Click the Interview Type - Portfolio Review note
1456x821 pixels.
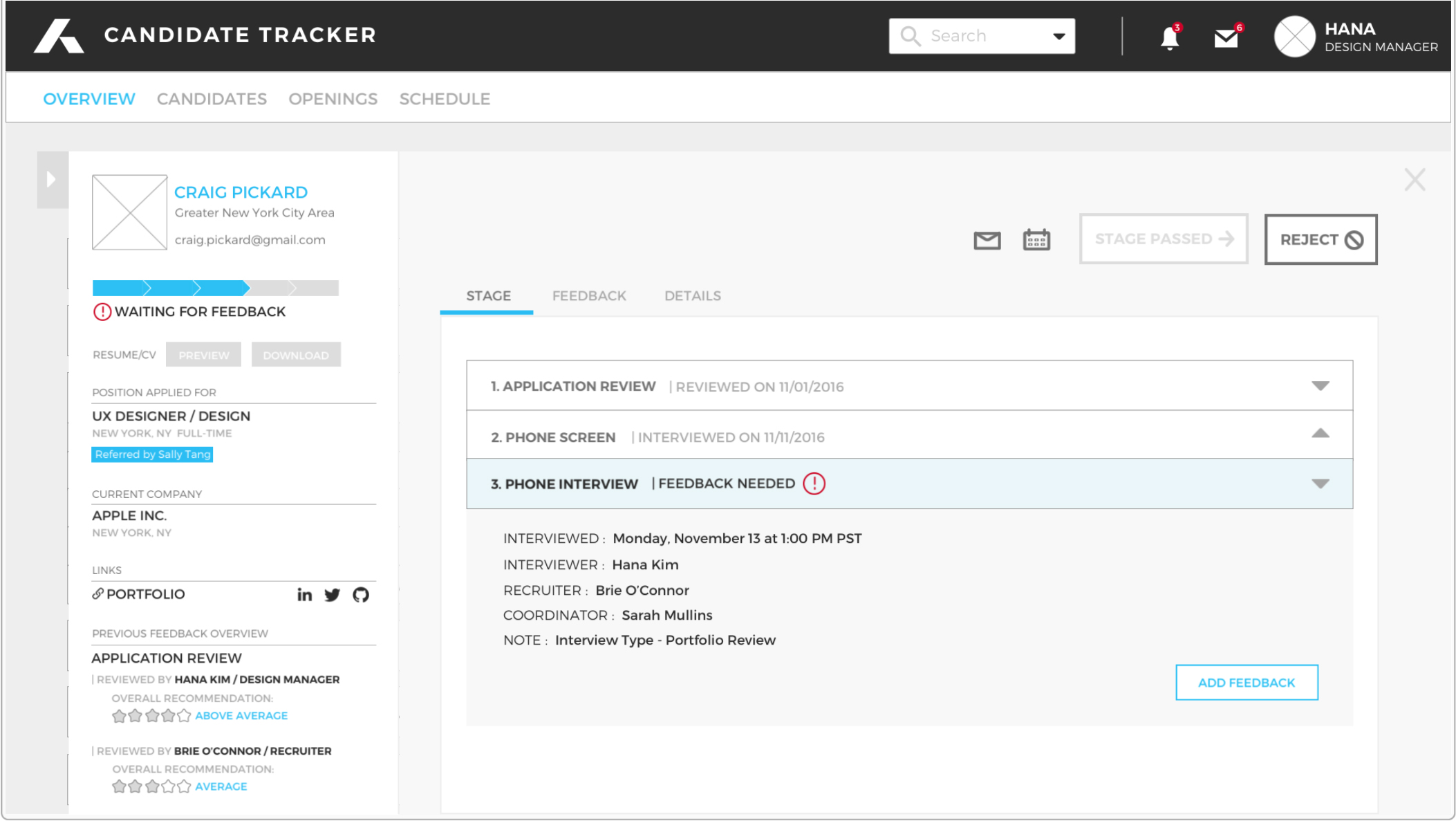pos(665,640)
